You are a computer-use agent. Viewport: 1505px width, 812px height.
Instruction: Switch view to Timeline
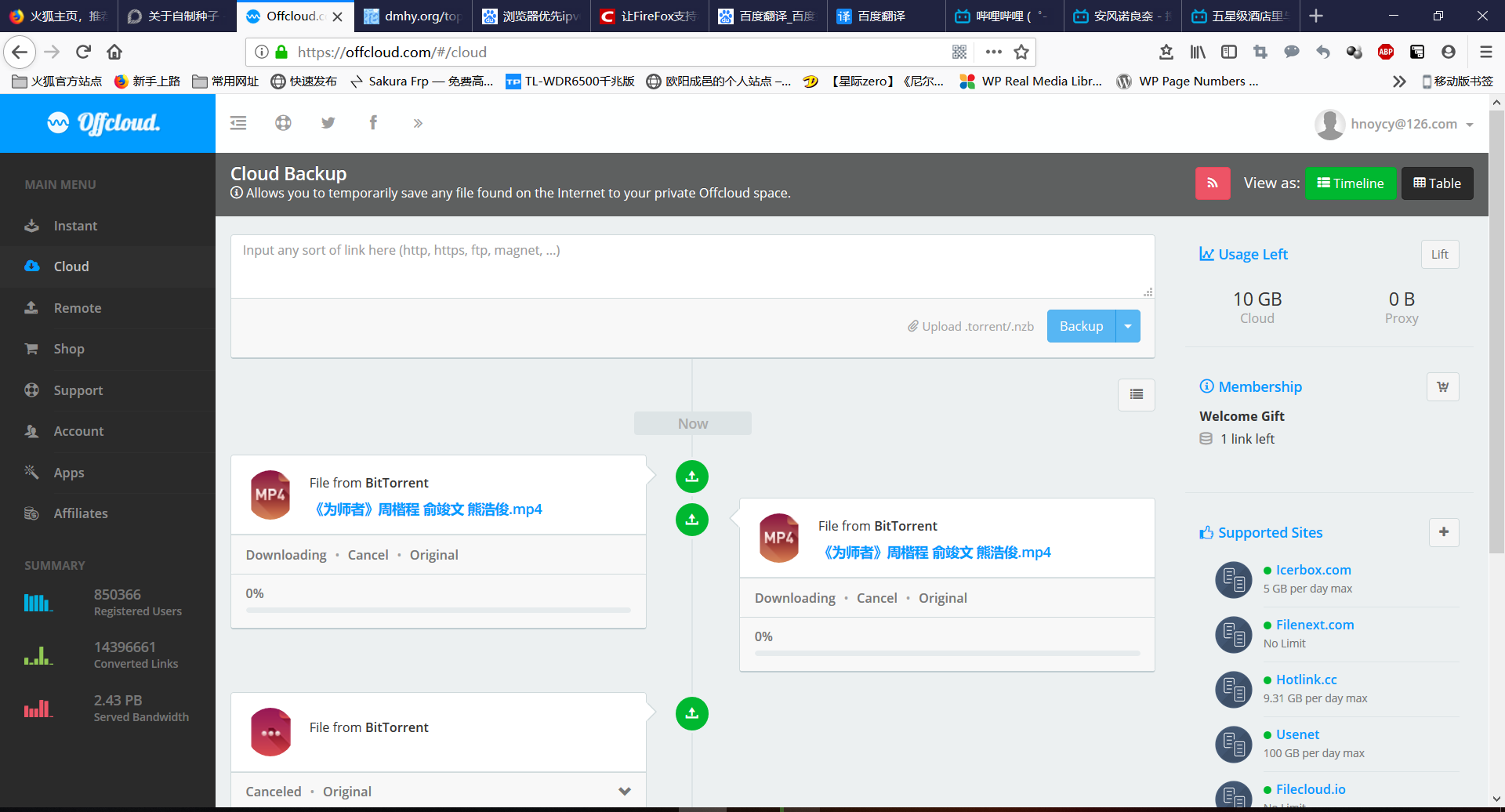1350,183
